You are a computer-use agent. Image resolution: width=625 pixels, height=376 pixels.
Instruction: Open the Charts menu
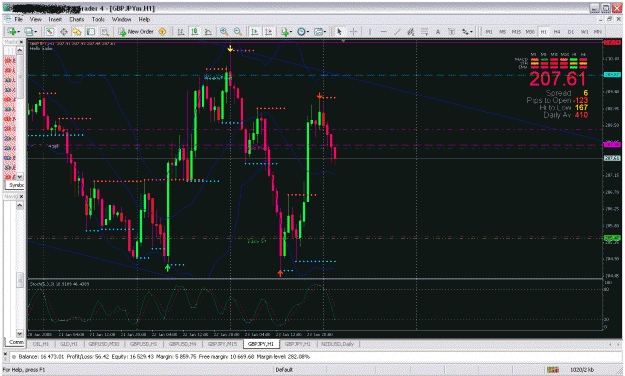click(77, 19)
